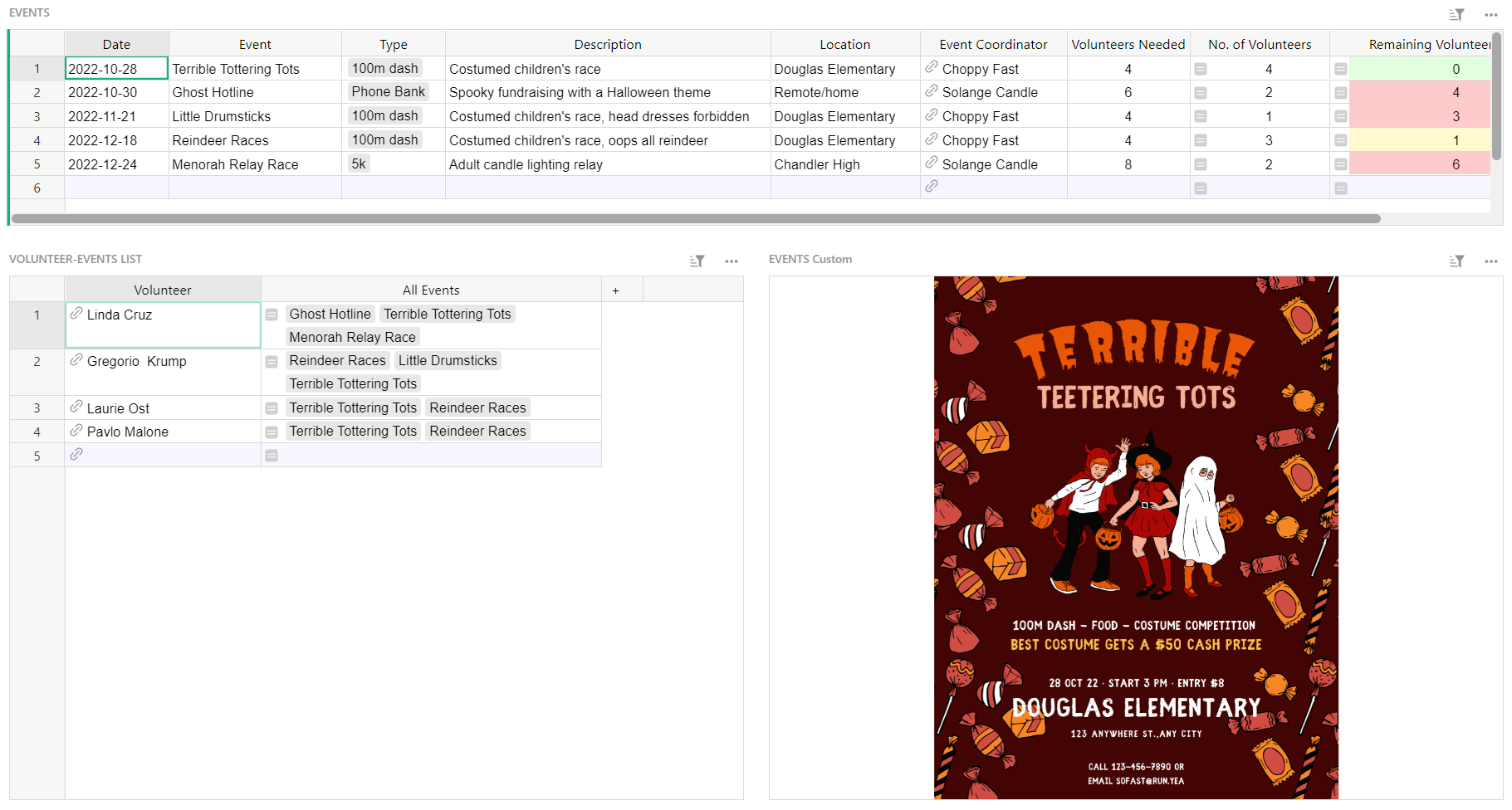Viewport: 1512px width, 810px height.
Task: Select the All Events column header
Action: click(x=430, y=290)
